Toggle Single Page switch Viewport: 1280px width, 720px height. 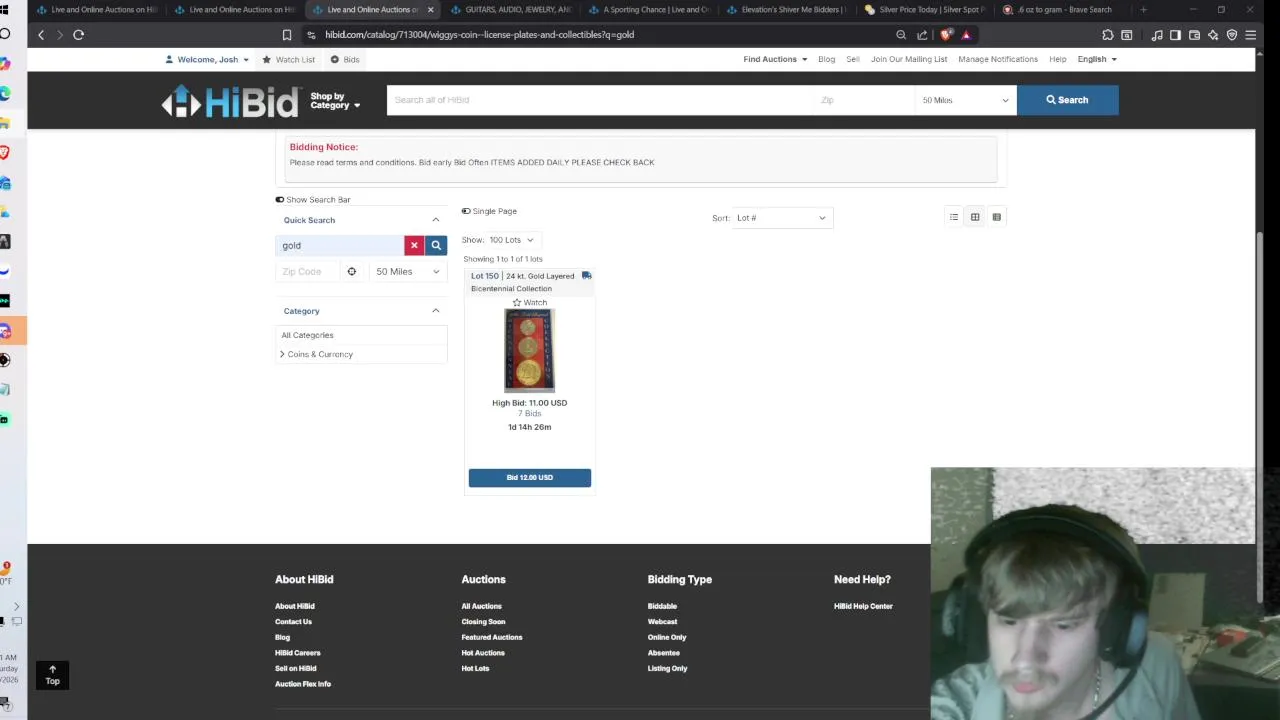coord(466,211)
